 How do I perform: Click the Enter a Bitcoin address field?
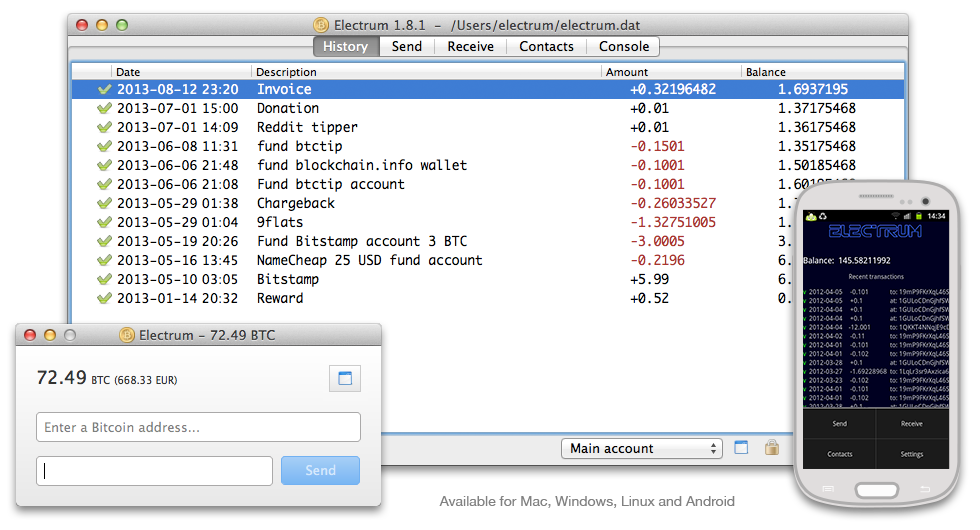click(x=198, y=427)
